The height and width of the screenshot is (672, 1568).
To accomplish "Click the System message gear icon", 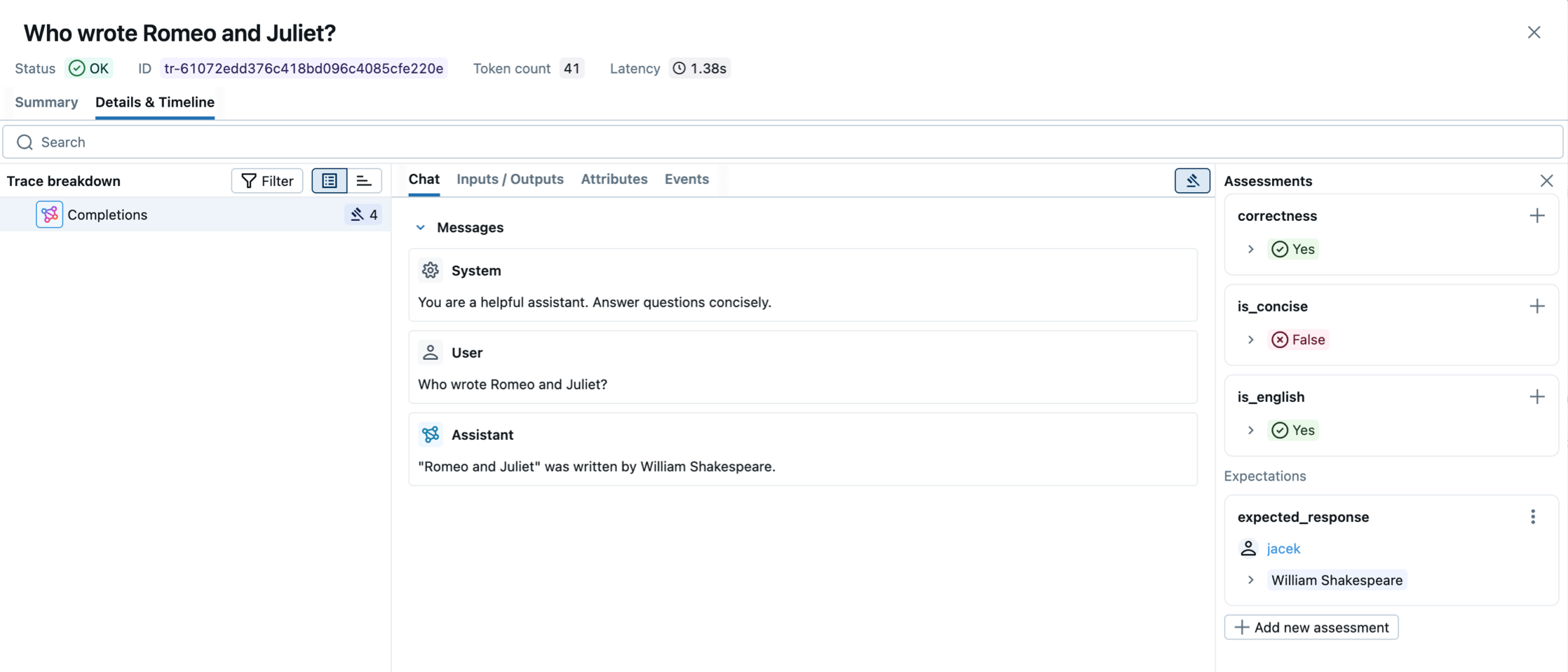I will point(431,271).
